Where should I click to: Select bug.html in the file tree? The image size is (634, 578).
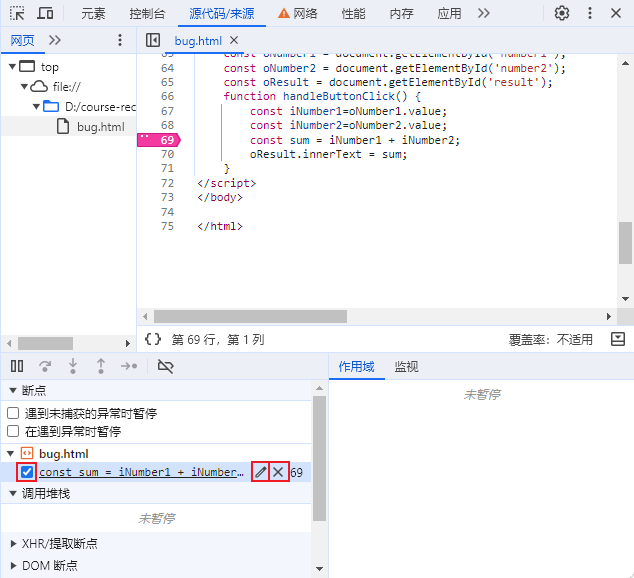(101, 127)
